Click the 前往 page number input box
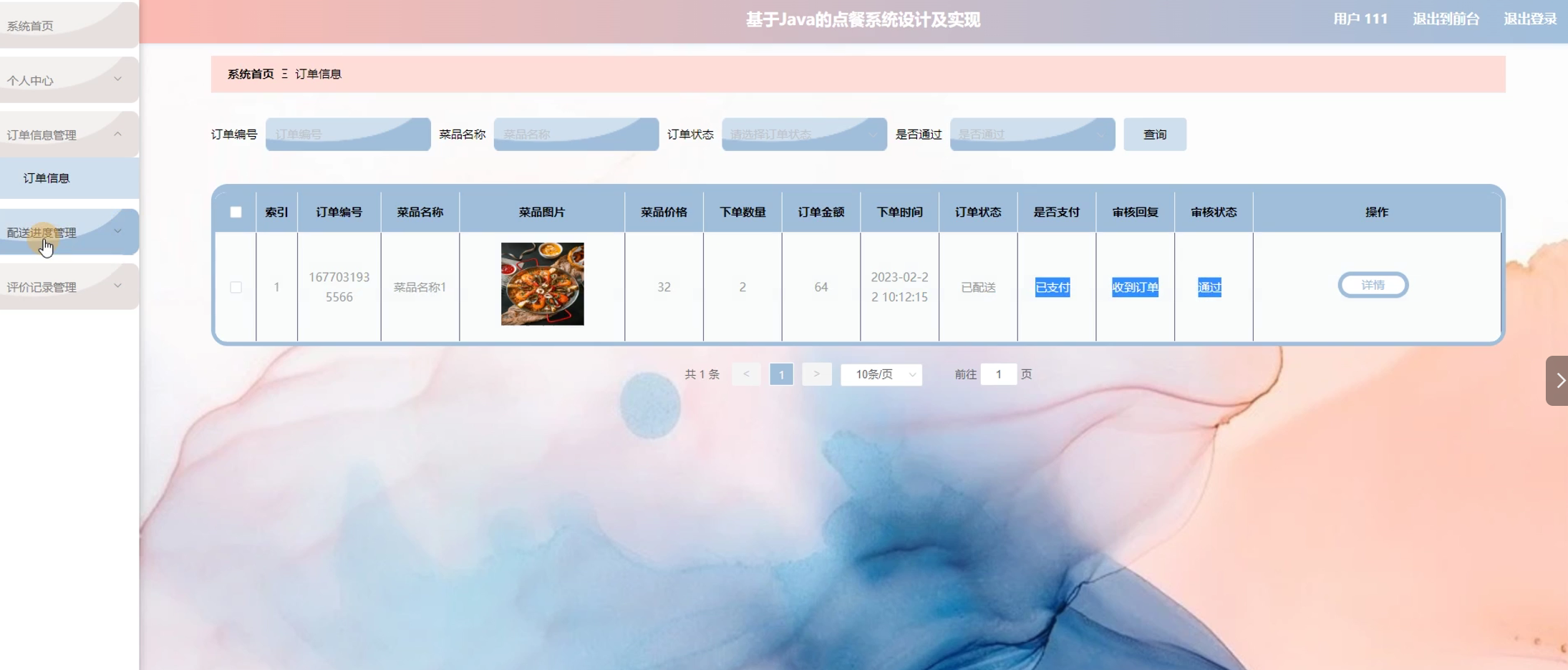The width and height of the screenshot is (1568, 670). [x=999, y=374]
